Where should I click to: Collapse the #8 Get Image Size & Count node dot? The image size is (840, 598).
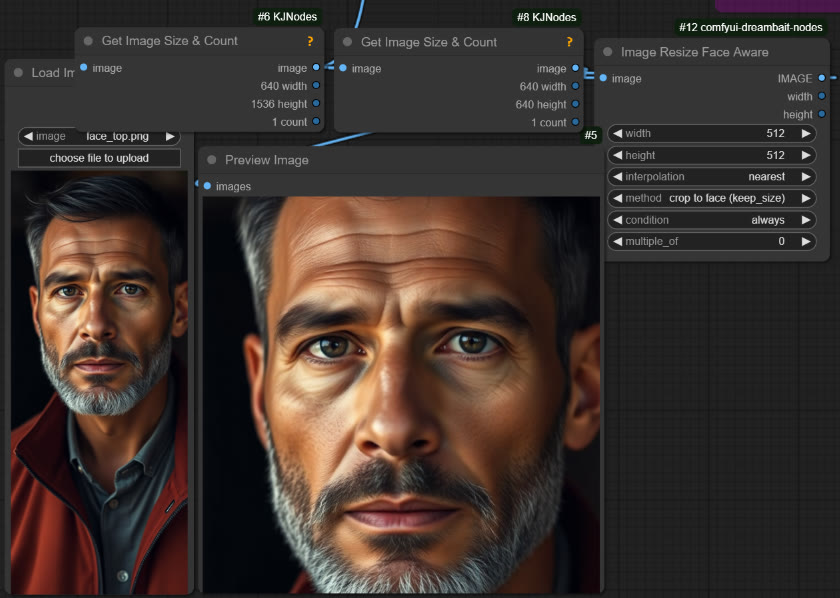pyautogui.click(x=347, y=42)
